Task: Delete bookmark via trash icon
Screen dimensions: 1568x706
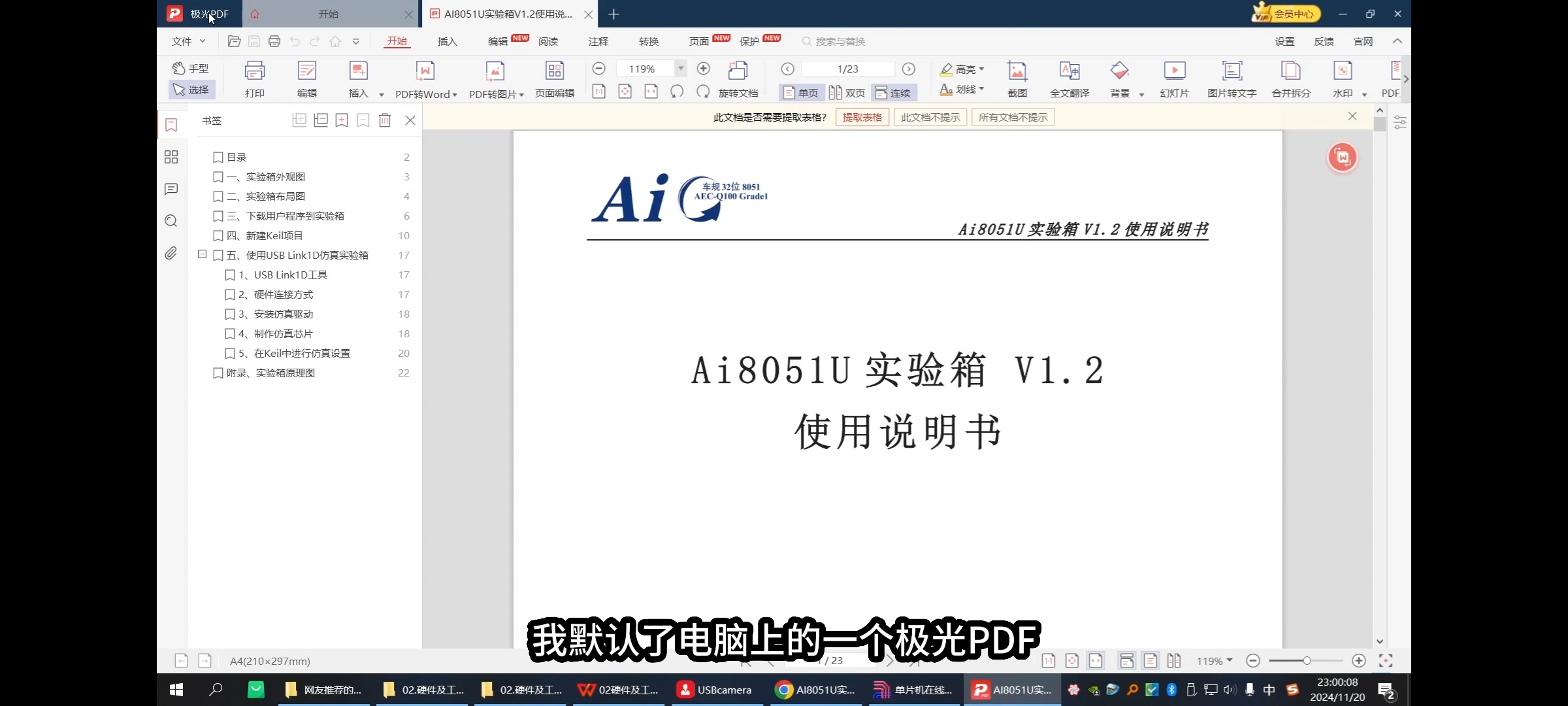Action: [385, 120]
